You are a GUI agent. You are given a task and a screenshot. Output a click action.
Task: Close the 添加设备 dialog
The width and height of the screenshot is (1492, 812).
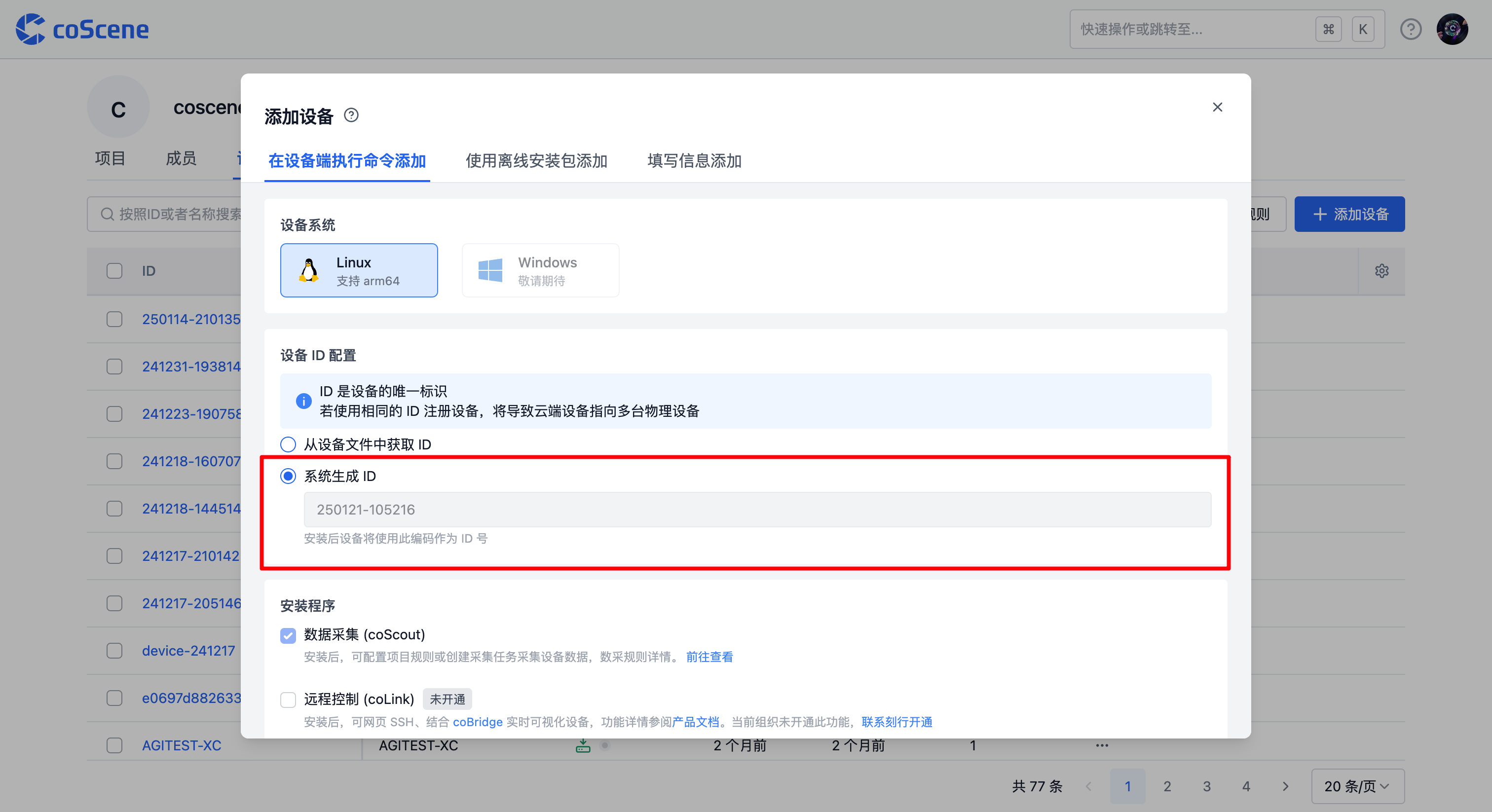click(x=1218, y=107)
